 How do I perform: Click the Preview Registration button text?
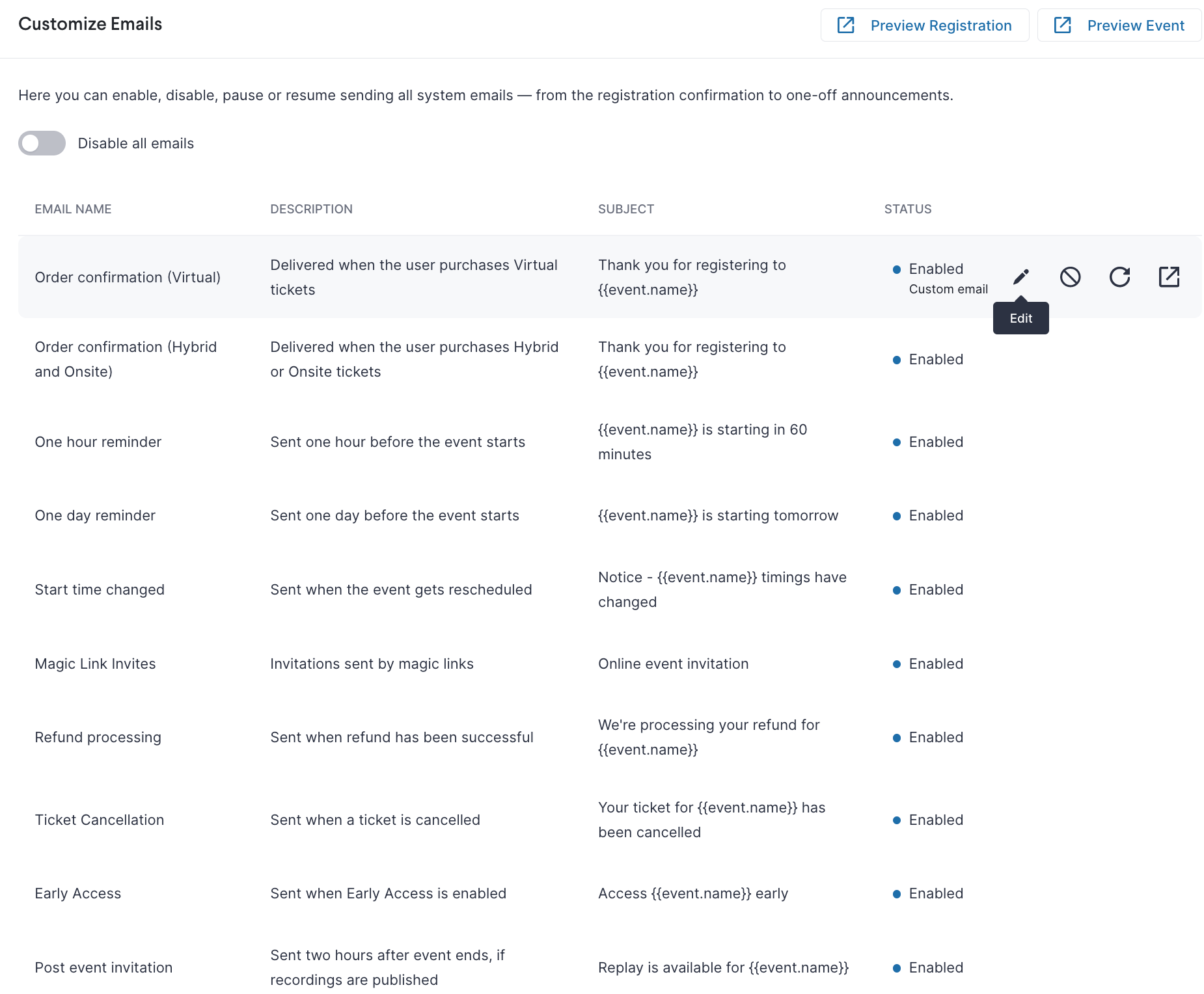(940, 25)
